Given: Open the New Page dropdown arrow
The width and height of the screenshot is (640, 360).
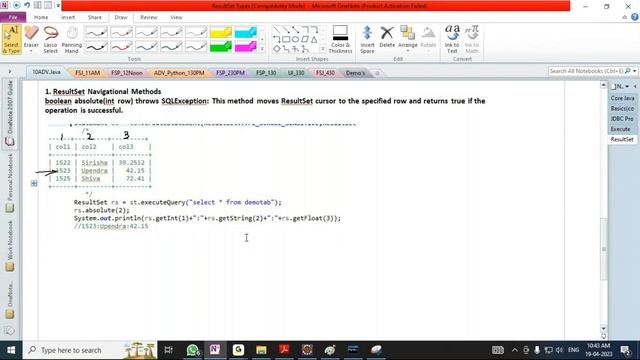Looking at the screenshot, I should click(x=627, y=87).
